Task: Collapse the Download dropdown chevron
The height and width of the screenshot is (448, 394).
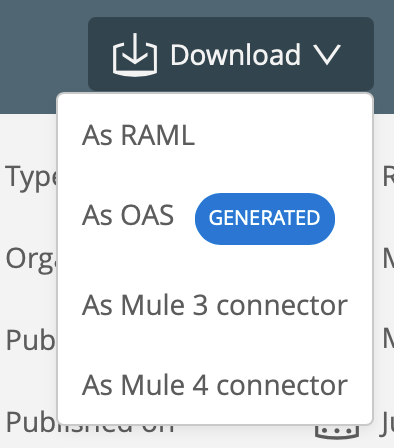Action: pyautogui.click(x=328, y=55)
